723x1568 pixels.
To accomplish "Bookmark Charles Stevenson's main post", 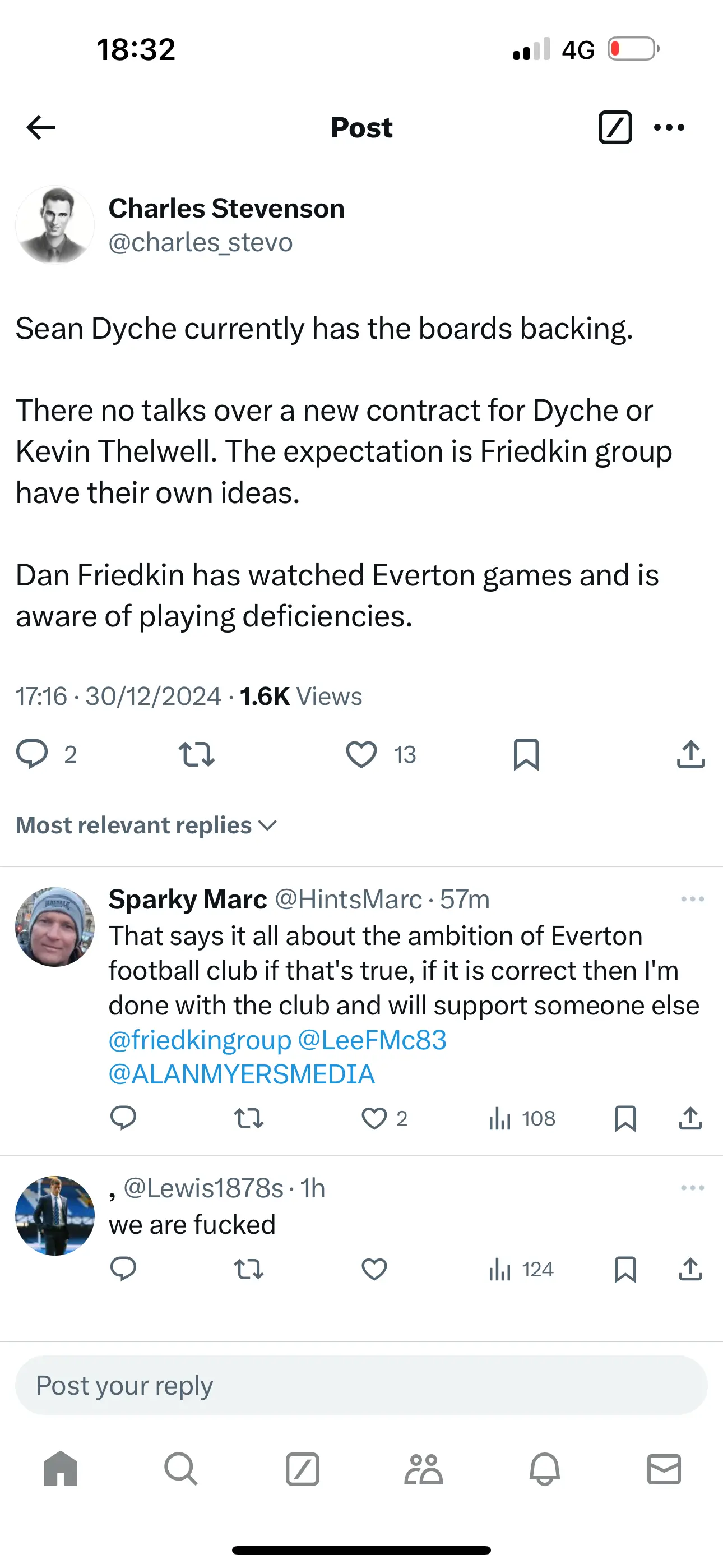I will [x=526, y=754].
